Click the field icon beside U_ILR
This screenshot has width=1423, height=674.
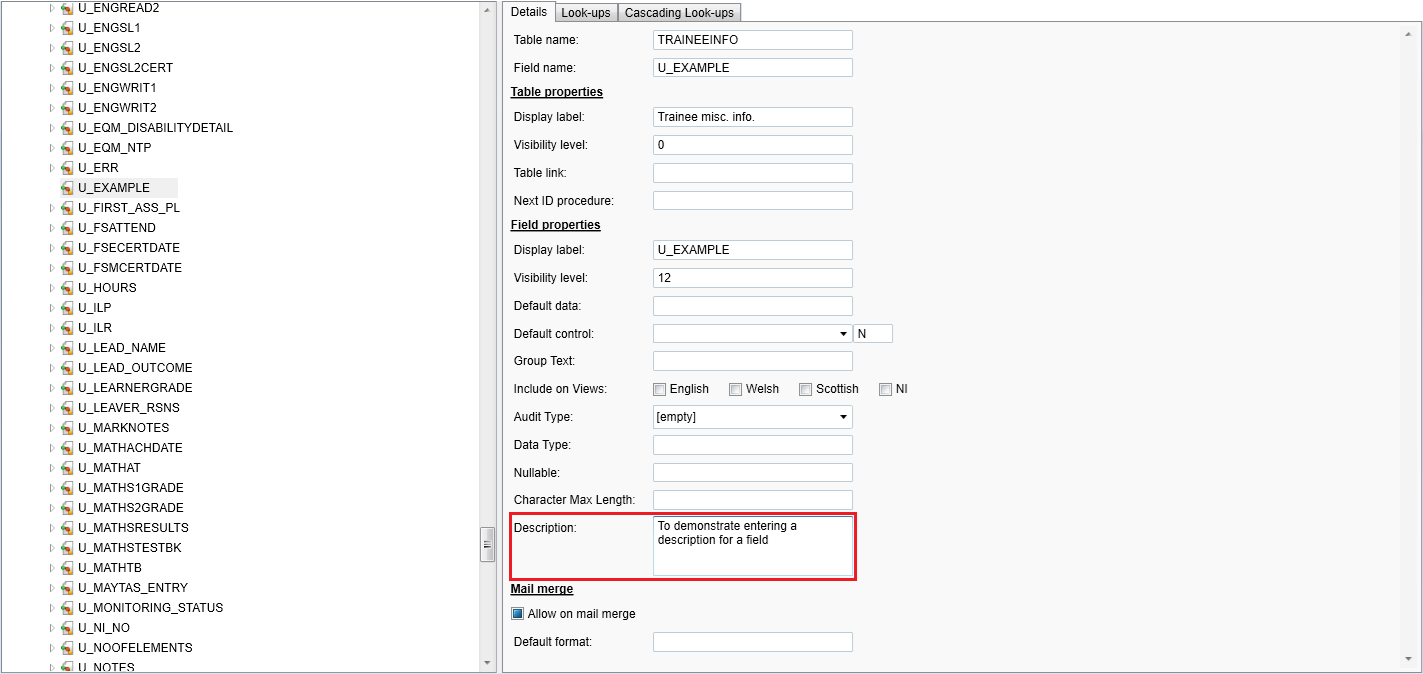(67, 328)
